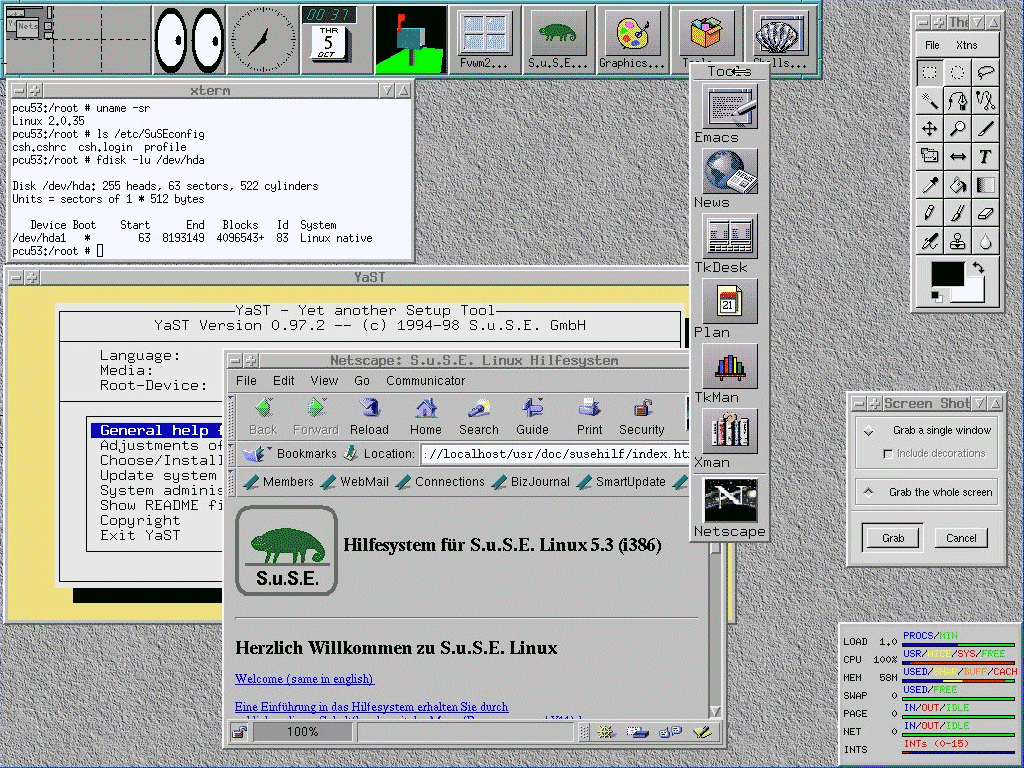This screenshot has width=1024, height=768.
Task: Click Cancel in the Screen Shot dialog
Action: (961, 538)
